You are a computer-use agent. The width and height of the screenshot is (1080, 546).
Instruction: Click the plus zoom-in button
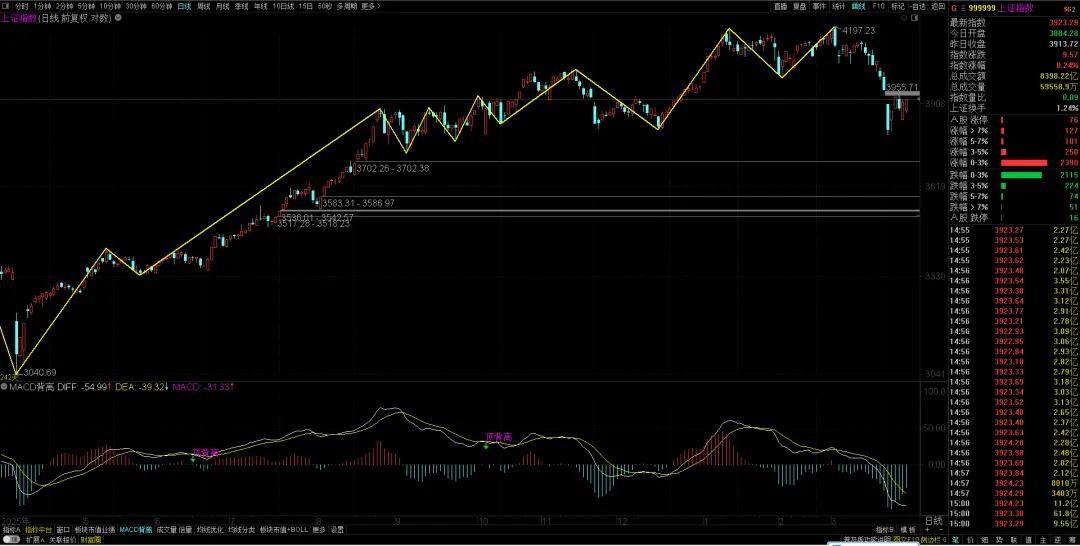pyautogui.click(x=927, y=529)
